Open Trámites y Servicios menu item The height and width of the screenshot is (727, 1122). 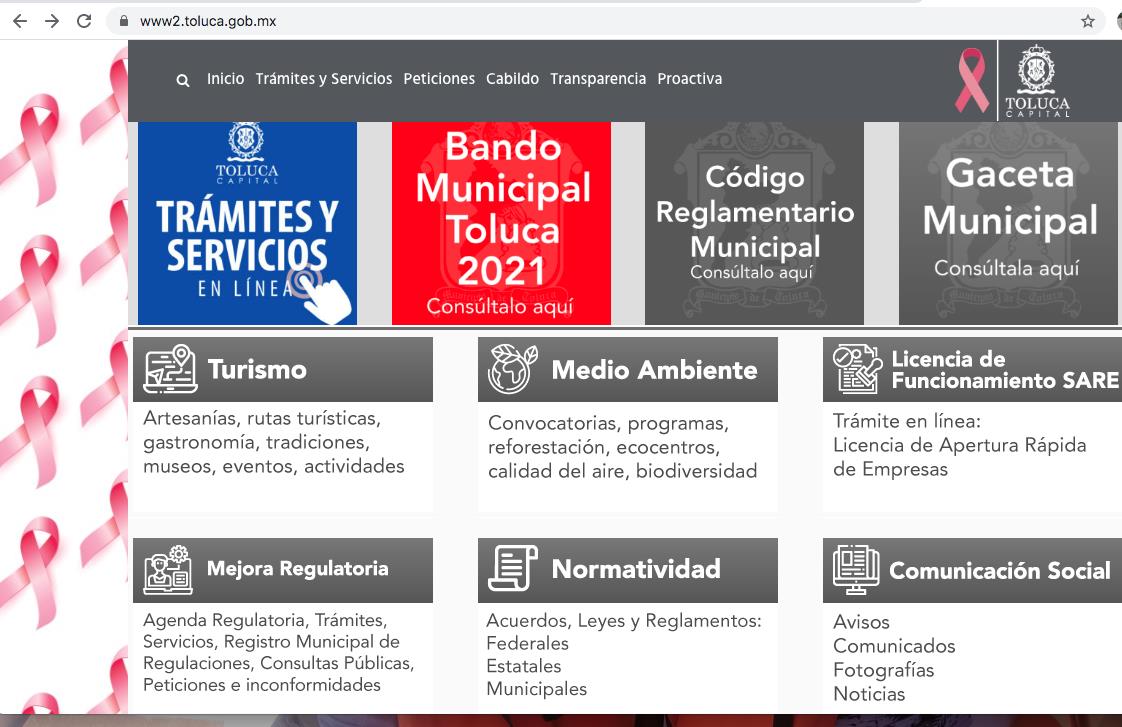click(x=323, y=79)
